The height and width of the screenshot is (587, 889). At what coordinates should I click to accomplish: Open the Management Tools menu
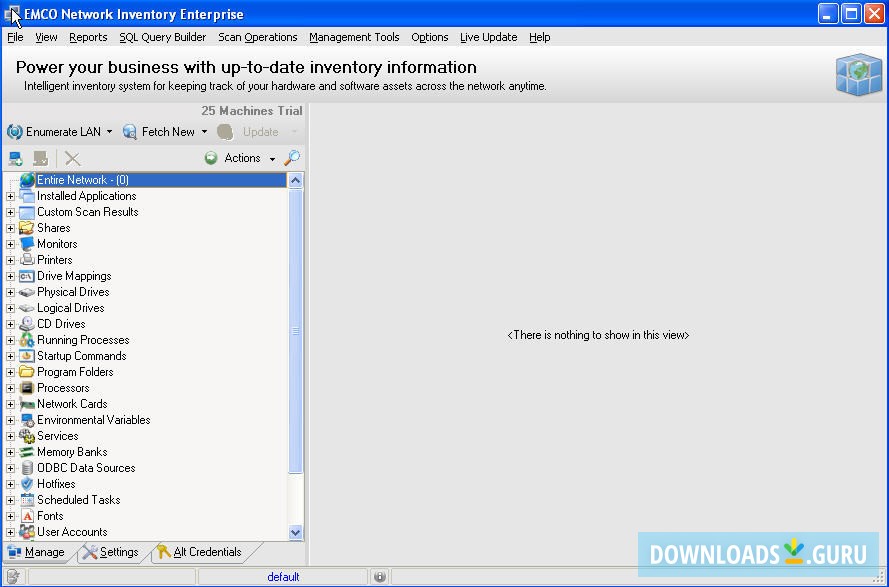click(354, 37)
